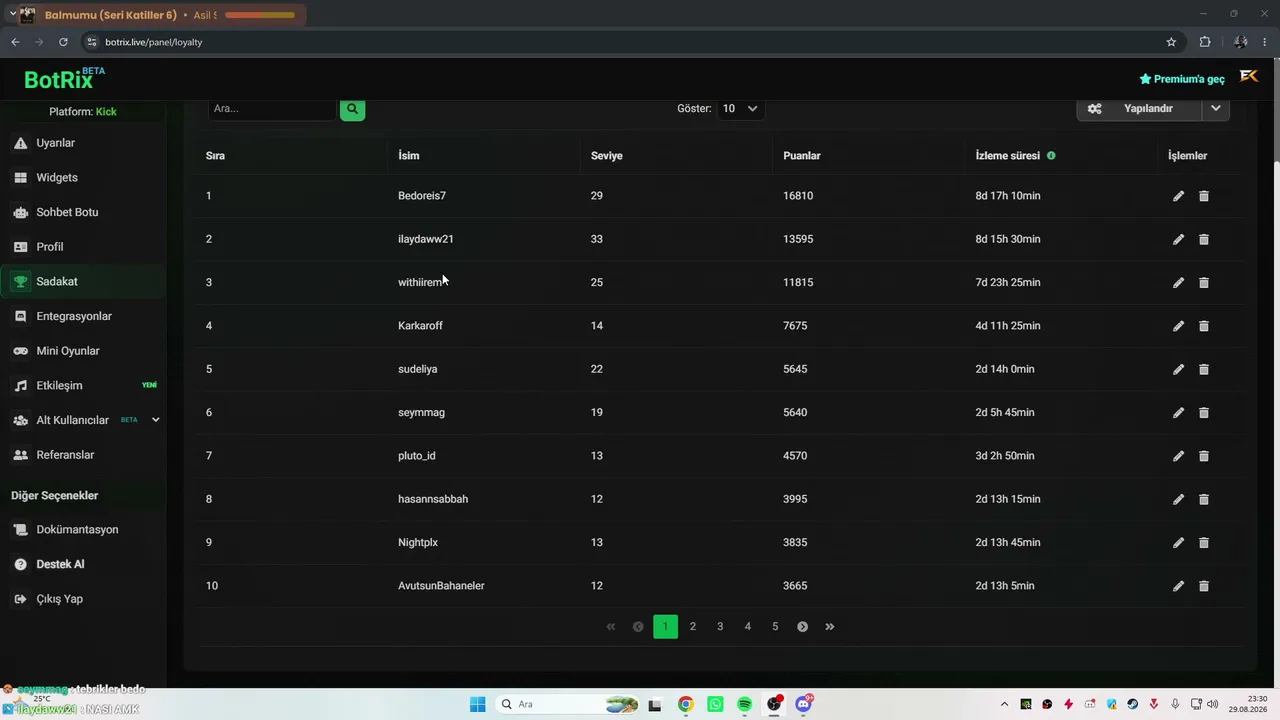Screen dimensions: 1280x720
Task: Open the Referanslar page
Action: [x=84, y=455]
